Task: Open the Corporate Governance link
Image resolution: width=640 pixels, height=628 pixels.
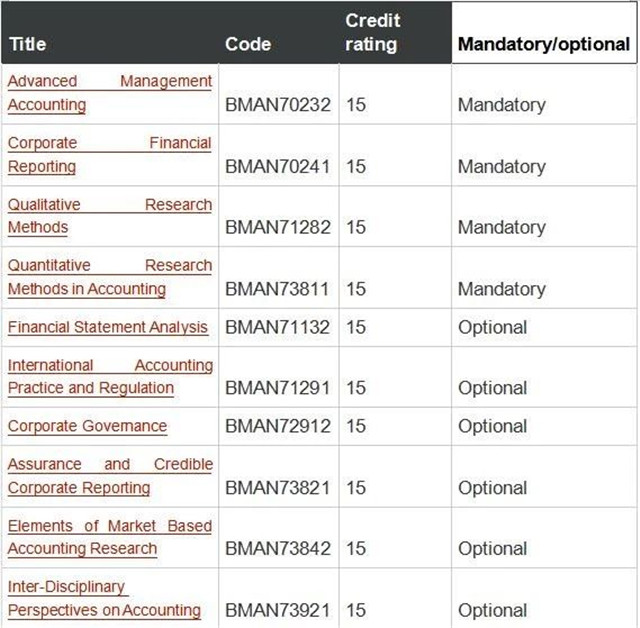Action: tap(87, 426)
